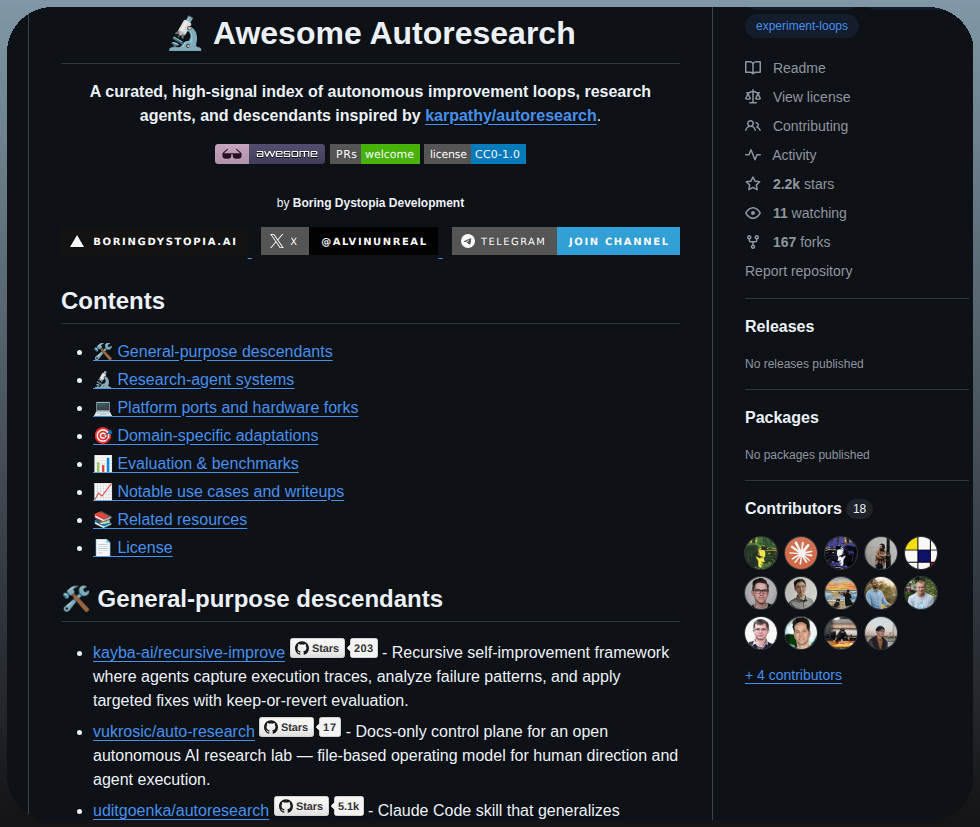
Task: Click 'No releases published' text
Action: (x=804, y=364)
